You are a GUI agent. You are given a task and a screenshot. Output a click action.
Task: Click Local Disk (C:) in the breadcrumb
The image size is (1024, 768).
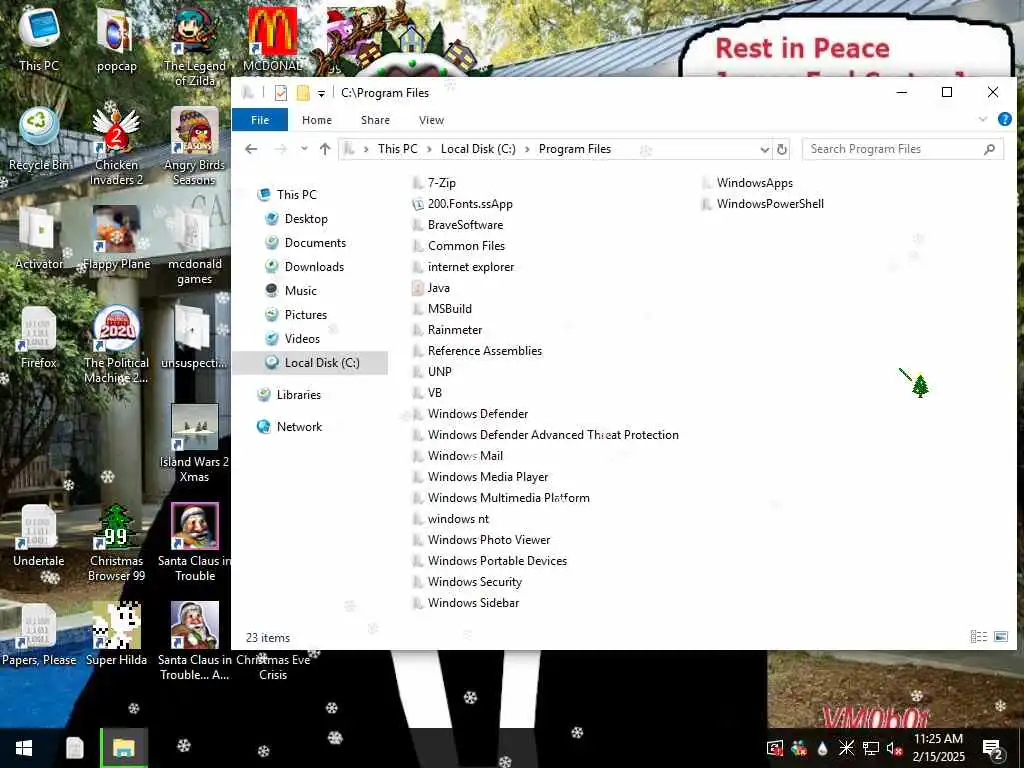(x=478, y=149)
